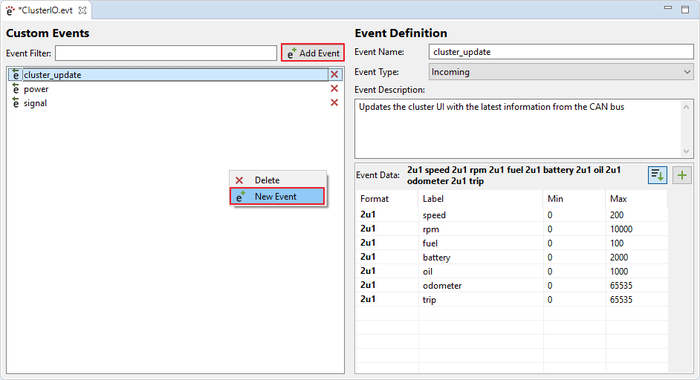Image resolution: width=700 pixels, height=380 pixels.
Task: Close the ClusterIO.evt tab
Action: (x=83, y=11)
